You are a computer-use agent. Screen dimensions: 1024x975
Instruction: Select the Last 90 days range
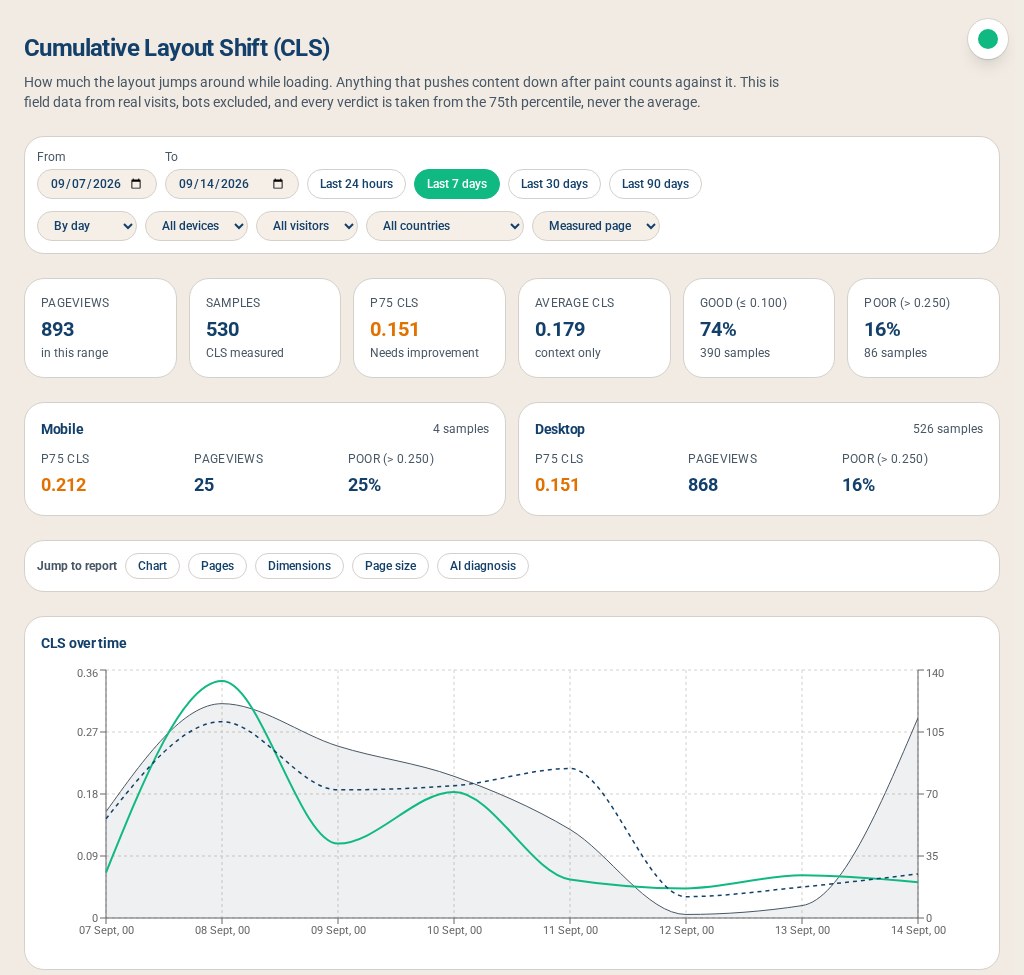655,184
